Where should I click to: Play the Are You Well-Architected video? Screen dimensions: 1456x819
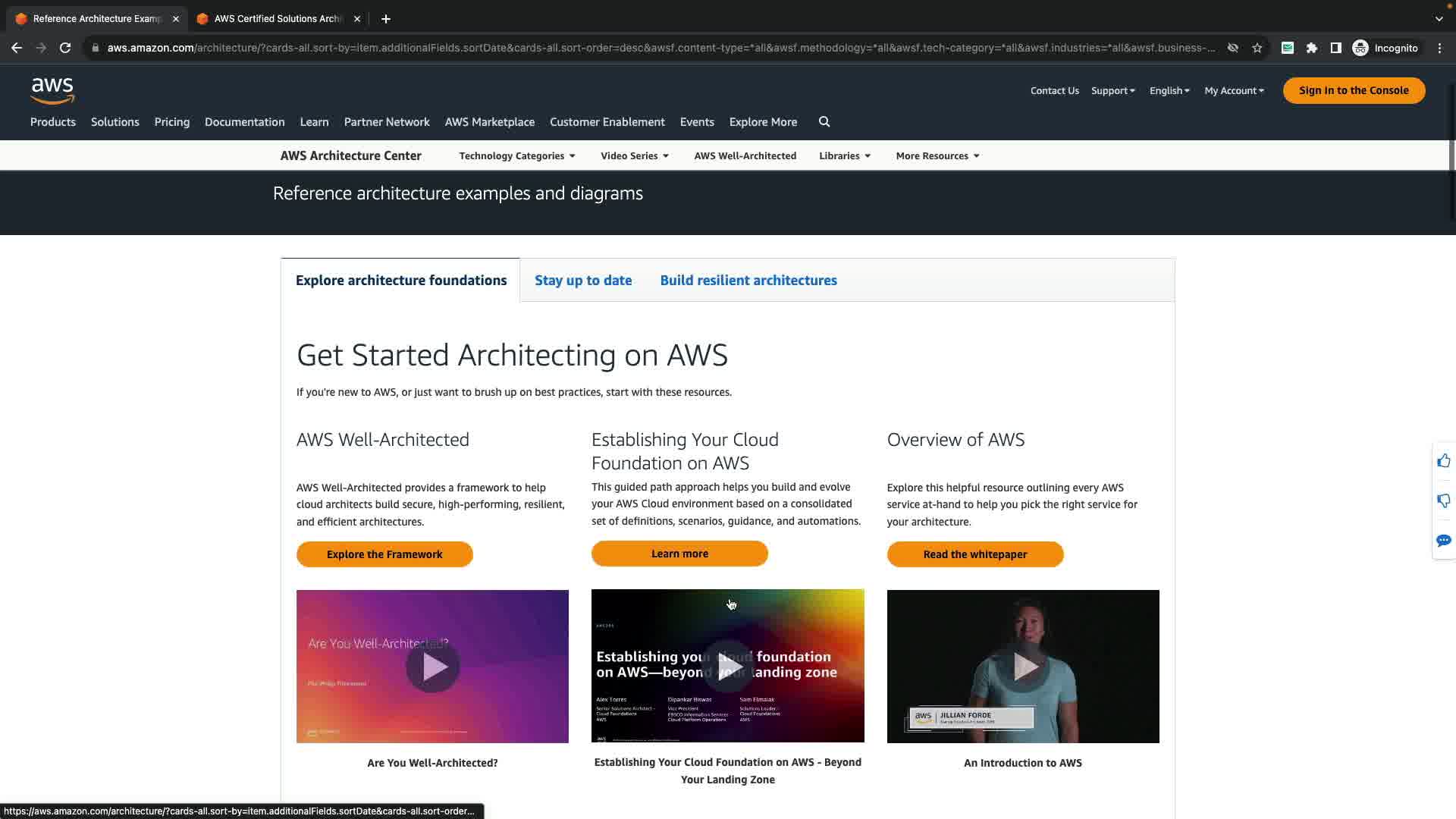coord(432,667)
